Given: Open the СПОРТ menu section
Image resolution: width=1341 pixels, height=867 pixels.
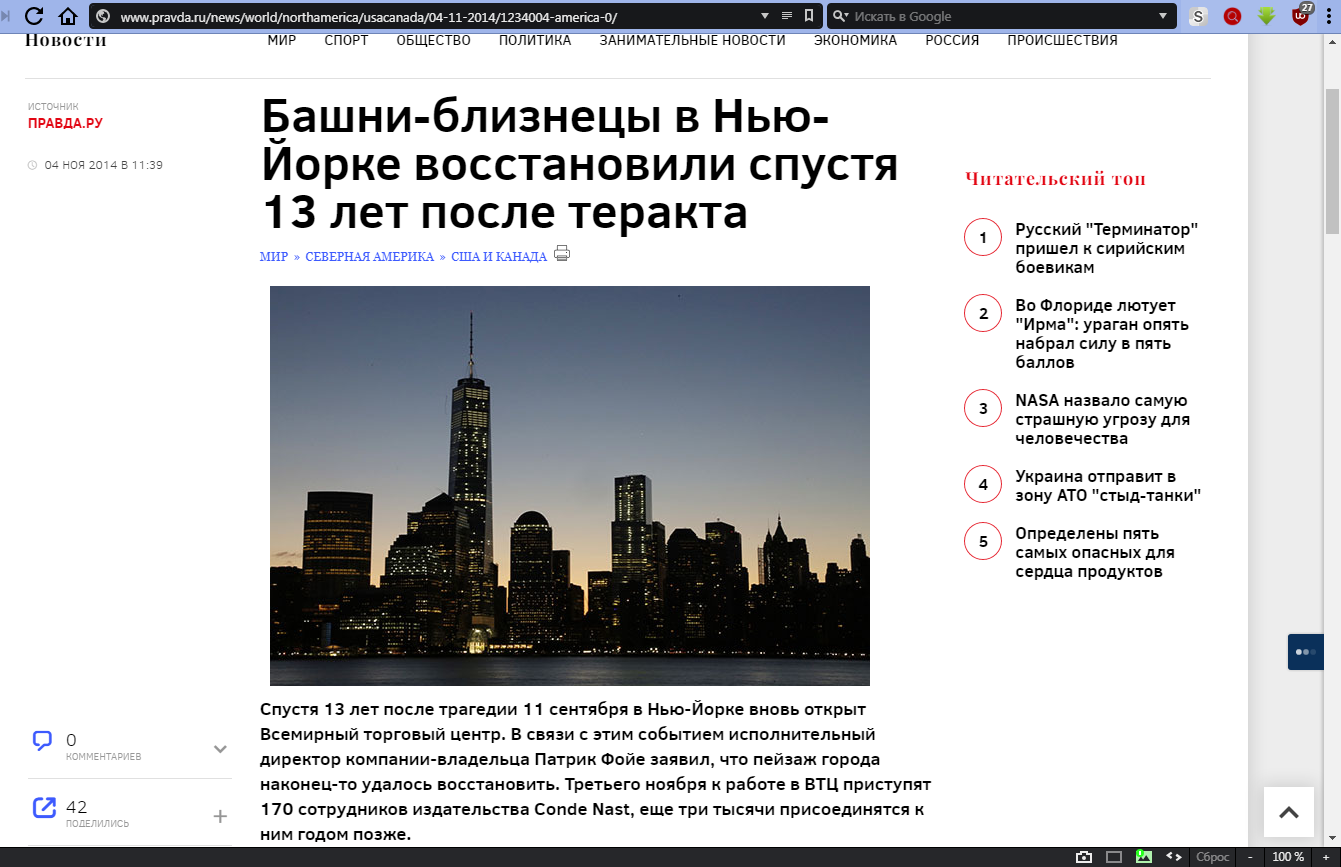Looking at the screenshot, I should tap(346, 41).
